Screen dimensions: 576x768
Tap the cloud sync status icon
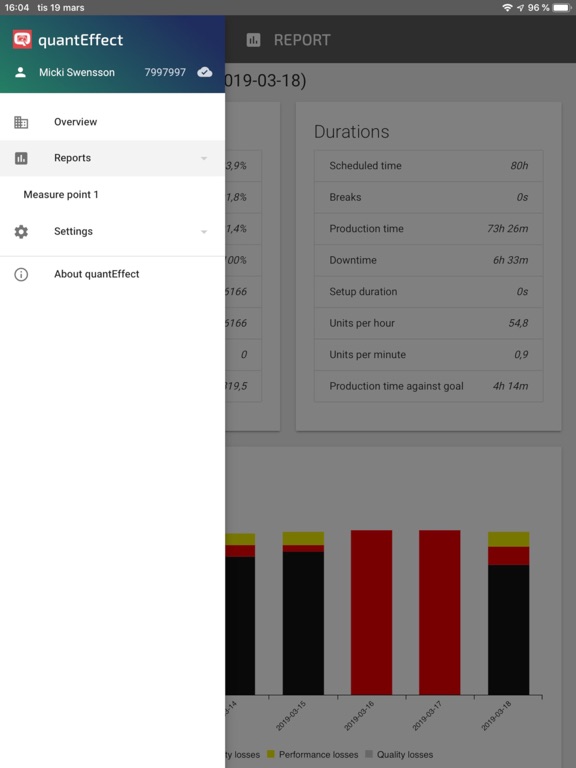coord(205,72)
